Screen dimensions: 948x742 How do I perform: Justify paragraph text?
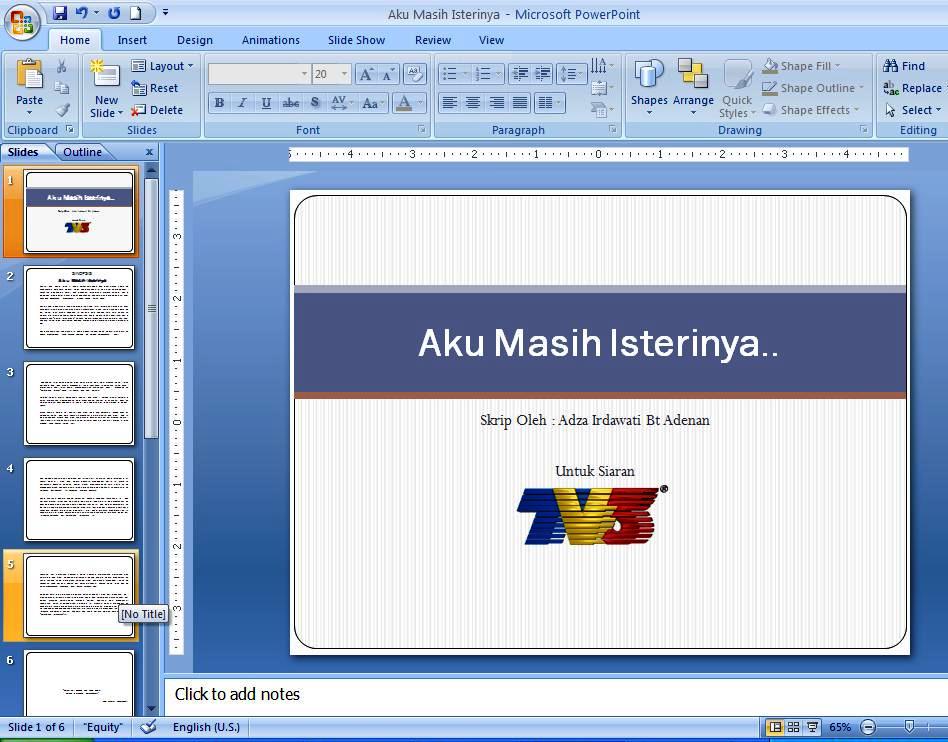520,102
